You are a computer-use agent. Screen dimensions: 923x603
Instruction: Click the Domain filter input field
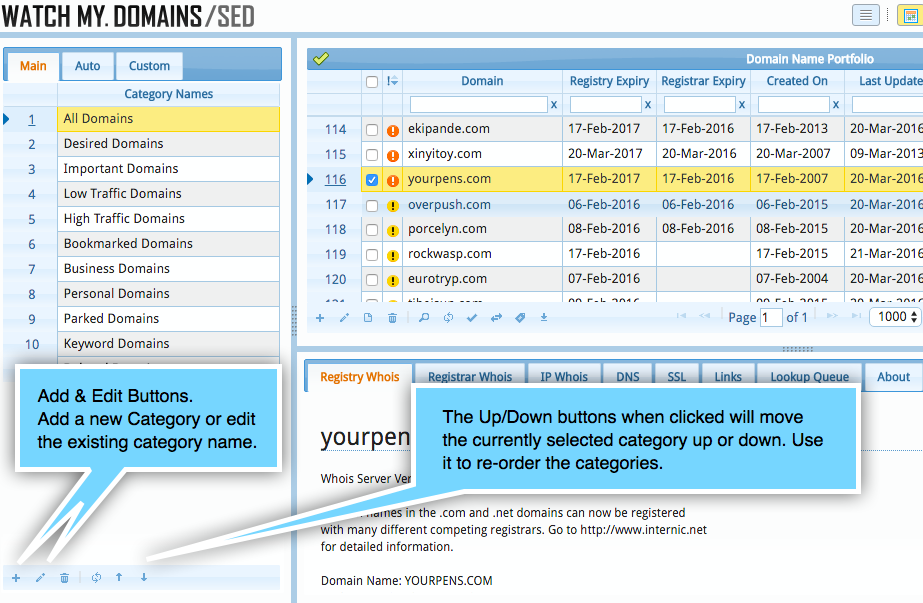click(x=479, y=105)
